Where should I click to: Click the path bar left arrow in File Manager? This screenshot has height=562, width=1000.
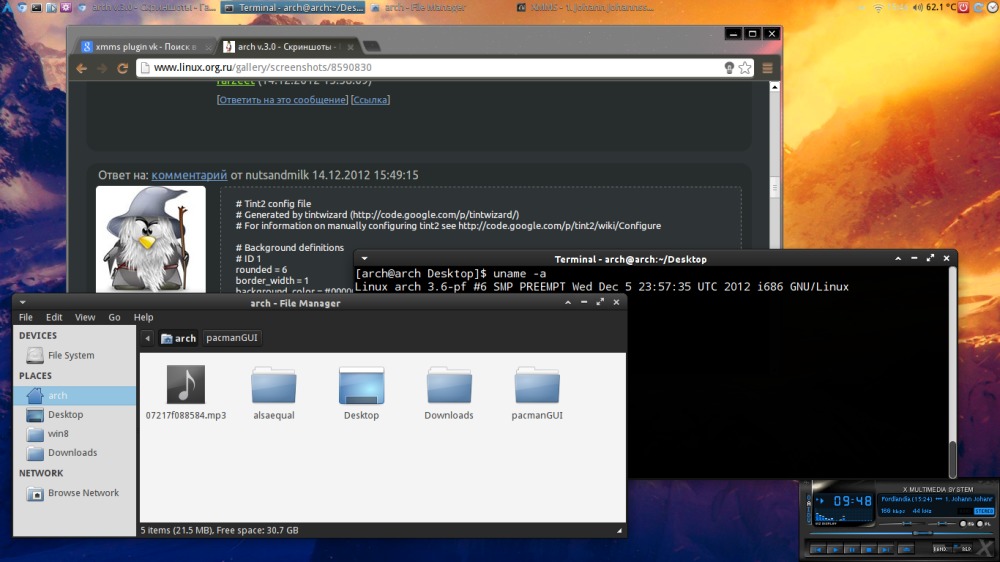147,338
